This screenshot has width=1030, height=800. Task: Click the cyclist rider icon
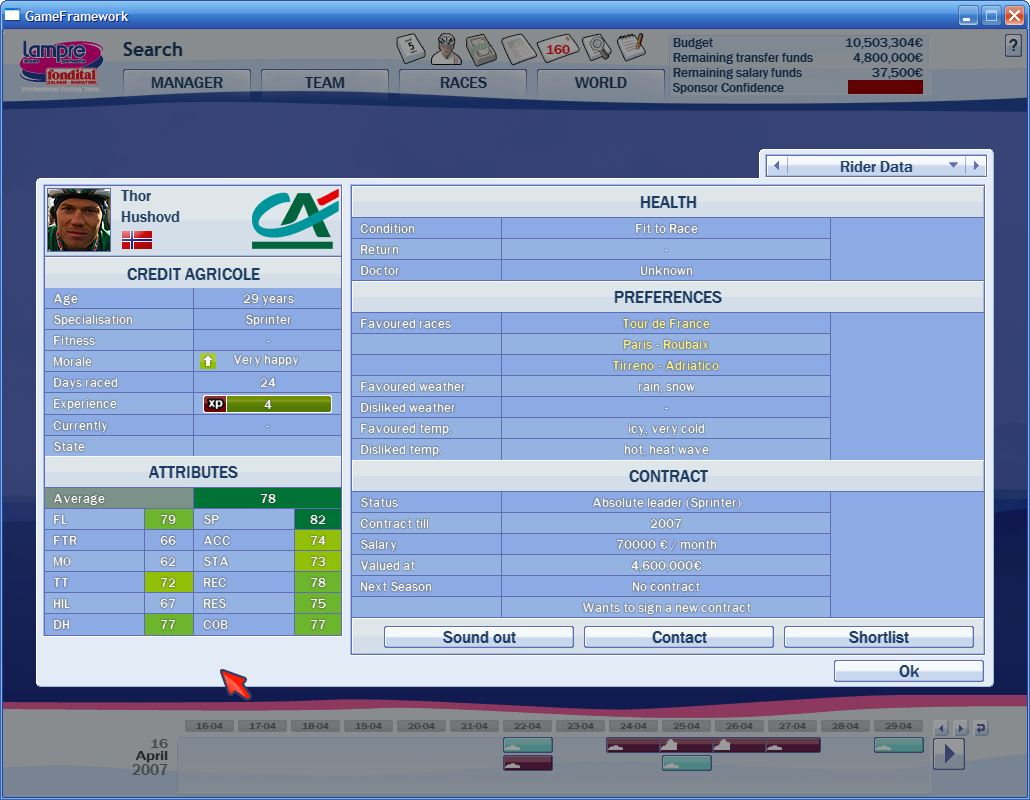click(x=446, y=48)
